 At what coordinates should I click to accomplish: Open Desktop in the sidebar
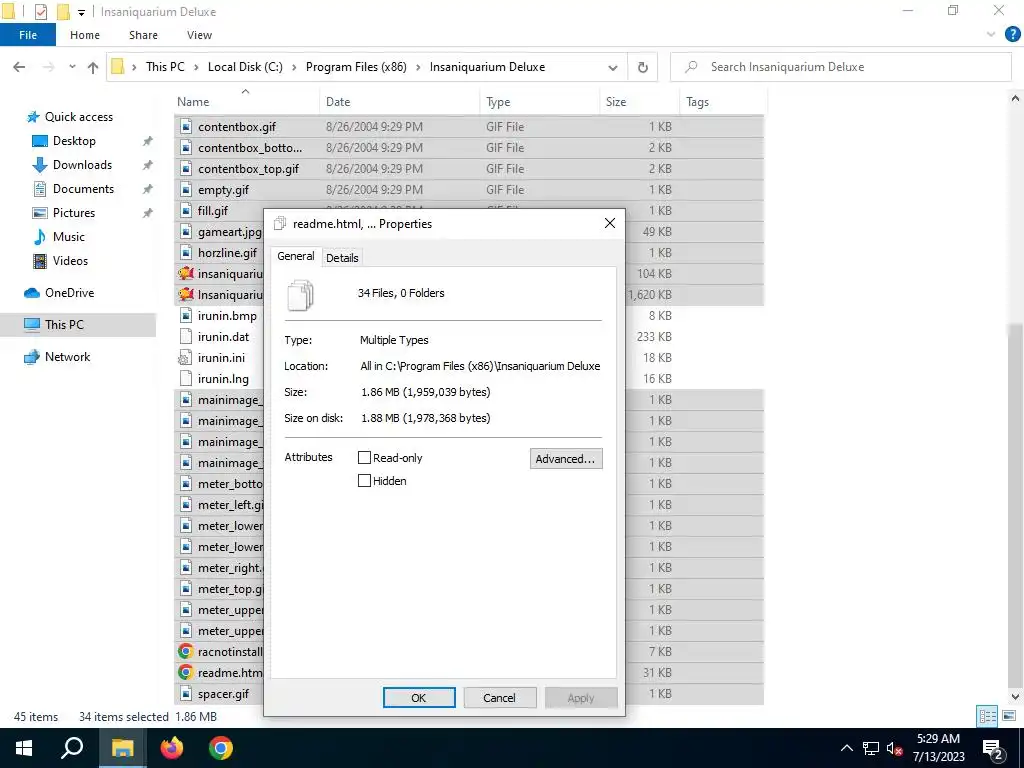pyautogui.click(x=74, y=140)
